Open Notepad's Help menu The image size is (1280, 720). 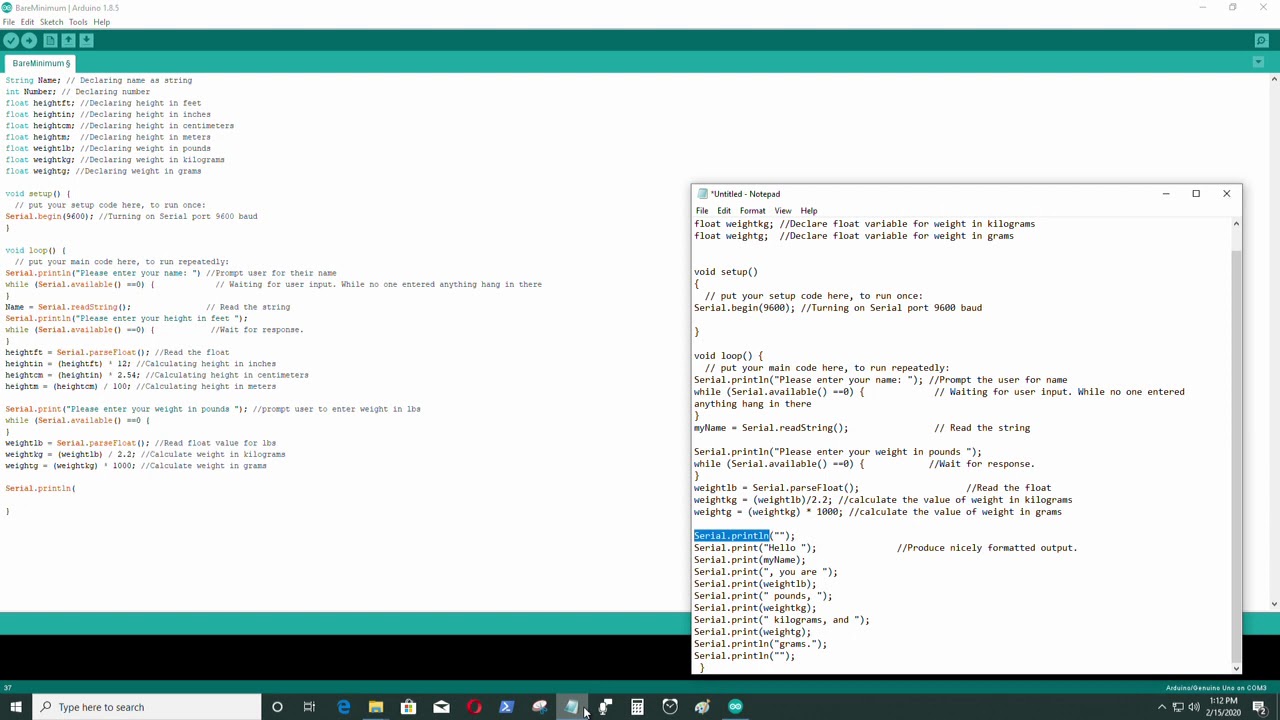point(809,211)
